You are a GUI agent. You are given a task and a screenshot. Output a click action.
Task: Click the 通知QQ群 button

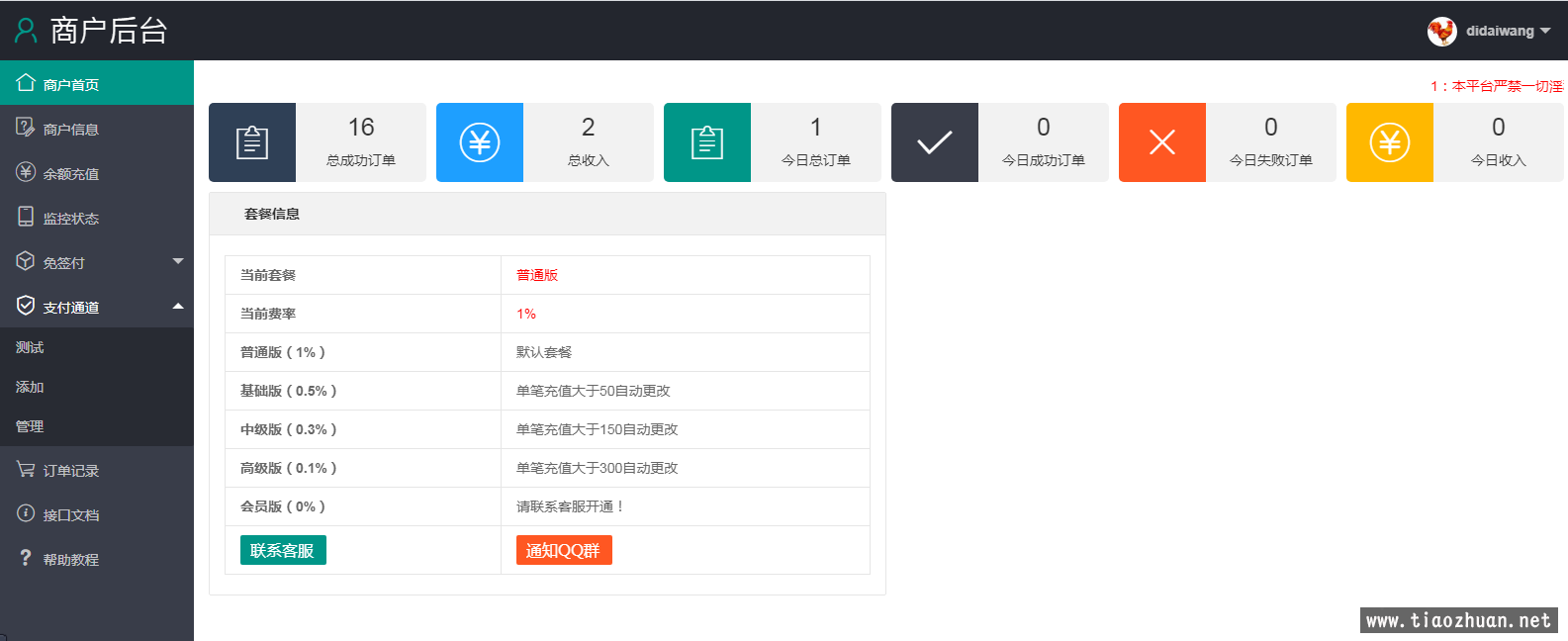(564, 550)
